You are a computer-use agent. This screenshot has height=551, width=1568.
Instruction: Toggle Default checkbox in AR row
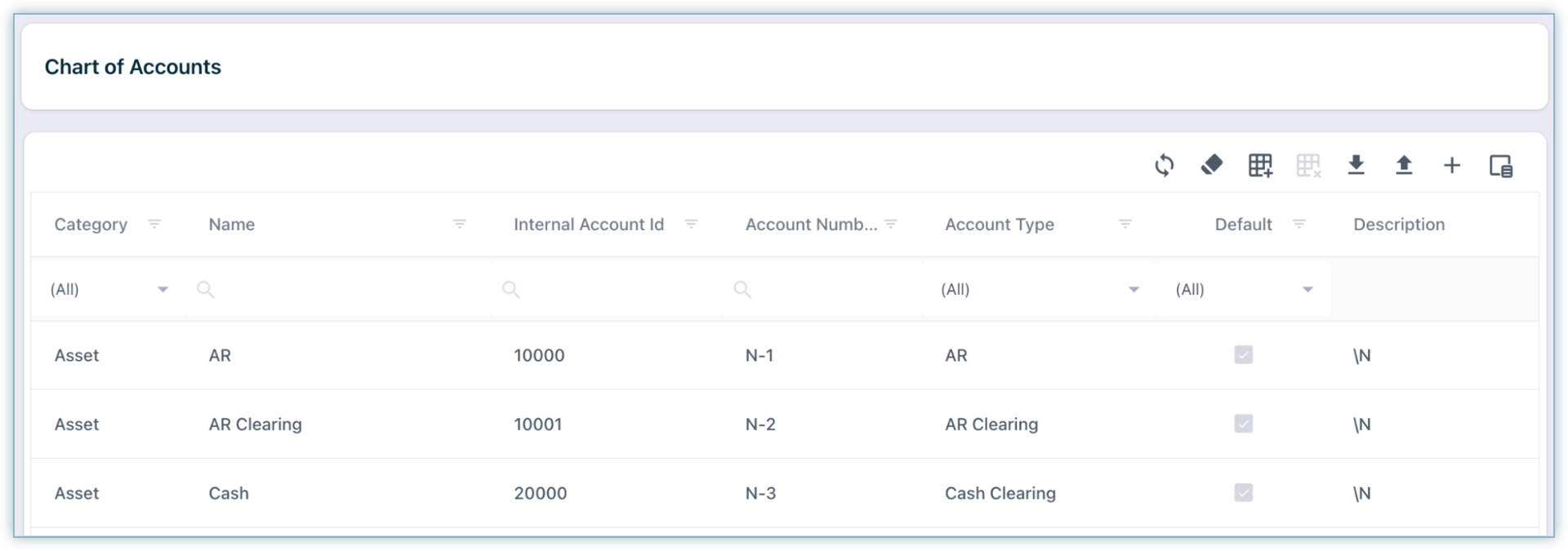(1243, 355)
